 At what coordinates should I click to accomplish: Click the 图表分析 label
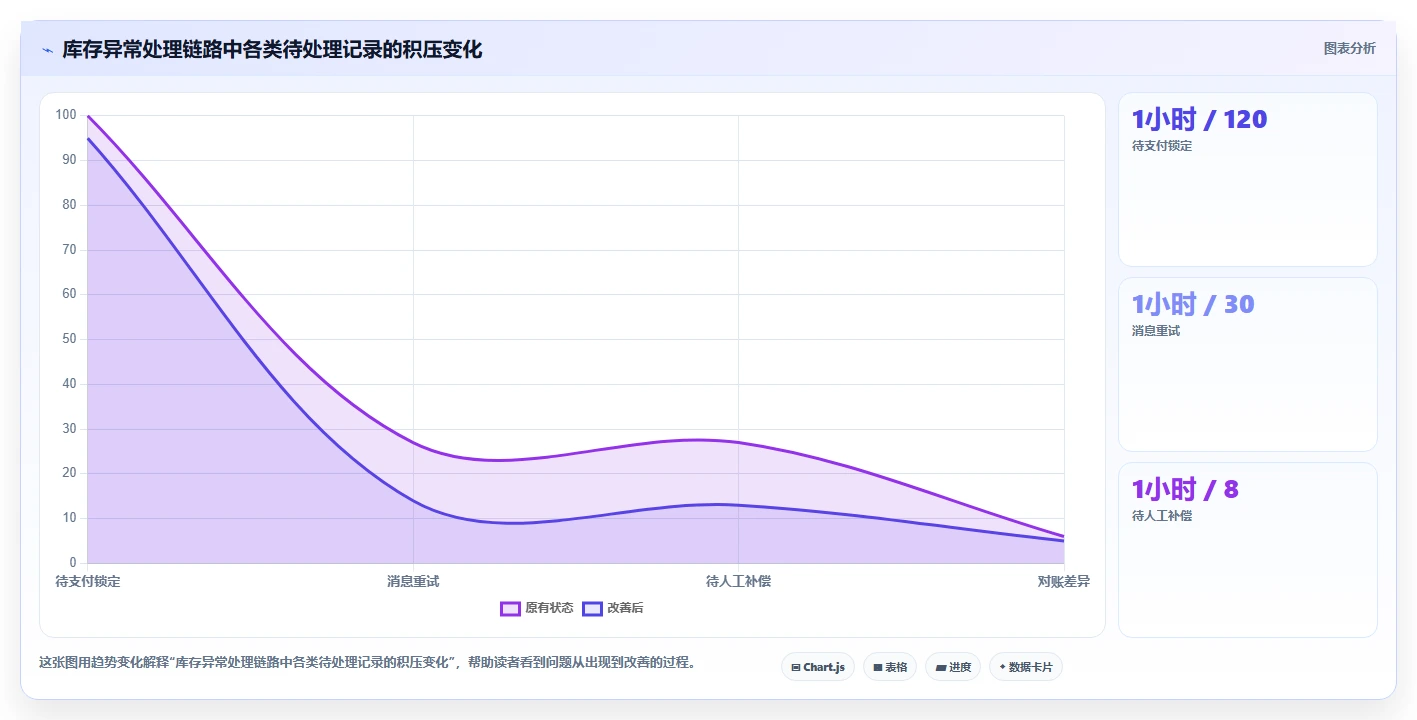coord(1349,48)
